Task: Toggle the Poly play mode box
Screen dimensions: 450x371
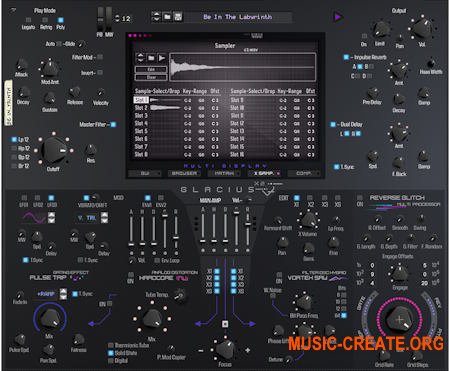Action: coord(61,20)
